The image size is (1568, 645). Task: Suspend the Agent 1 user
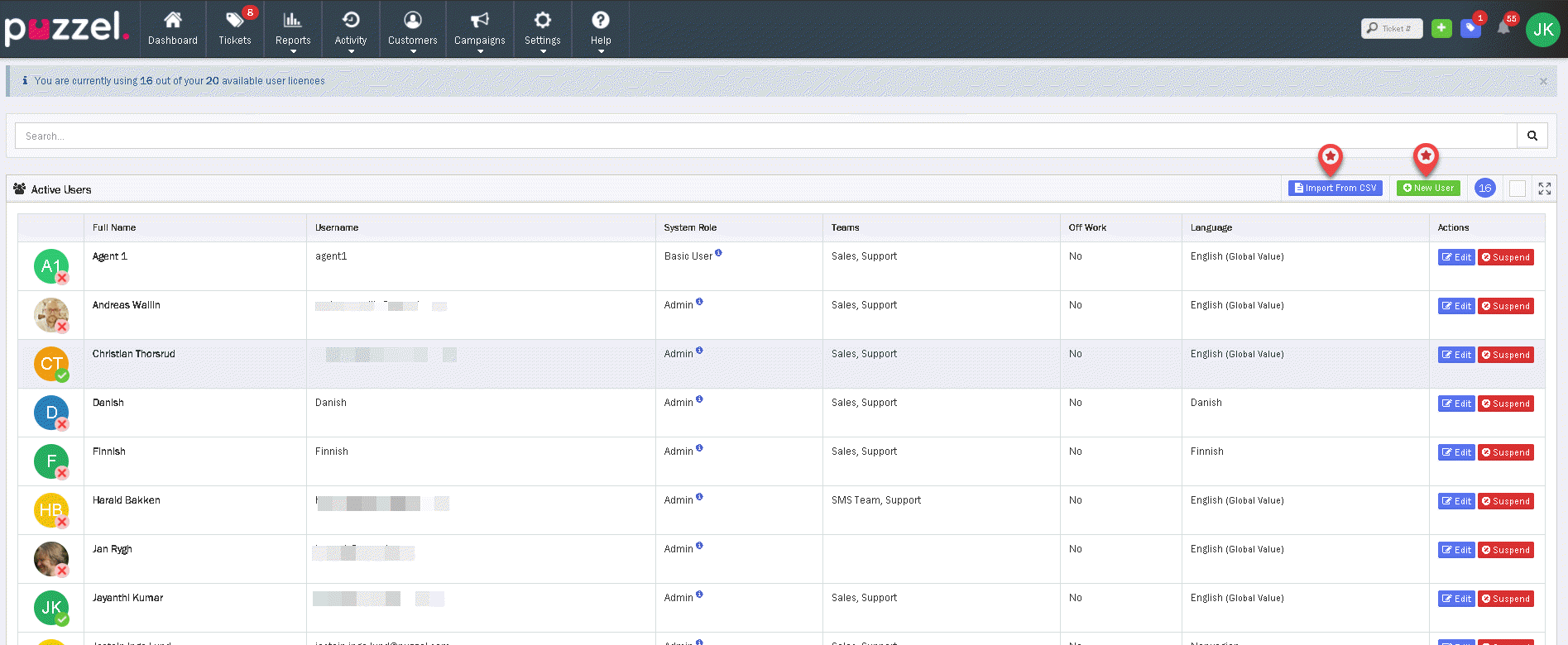(1505, 257)
